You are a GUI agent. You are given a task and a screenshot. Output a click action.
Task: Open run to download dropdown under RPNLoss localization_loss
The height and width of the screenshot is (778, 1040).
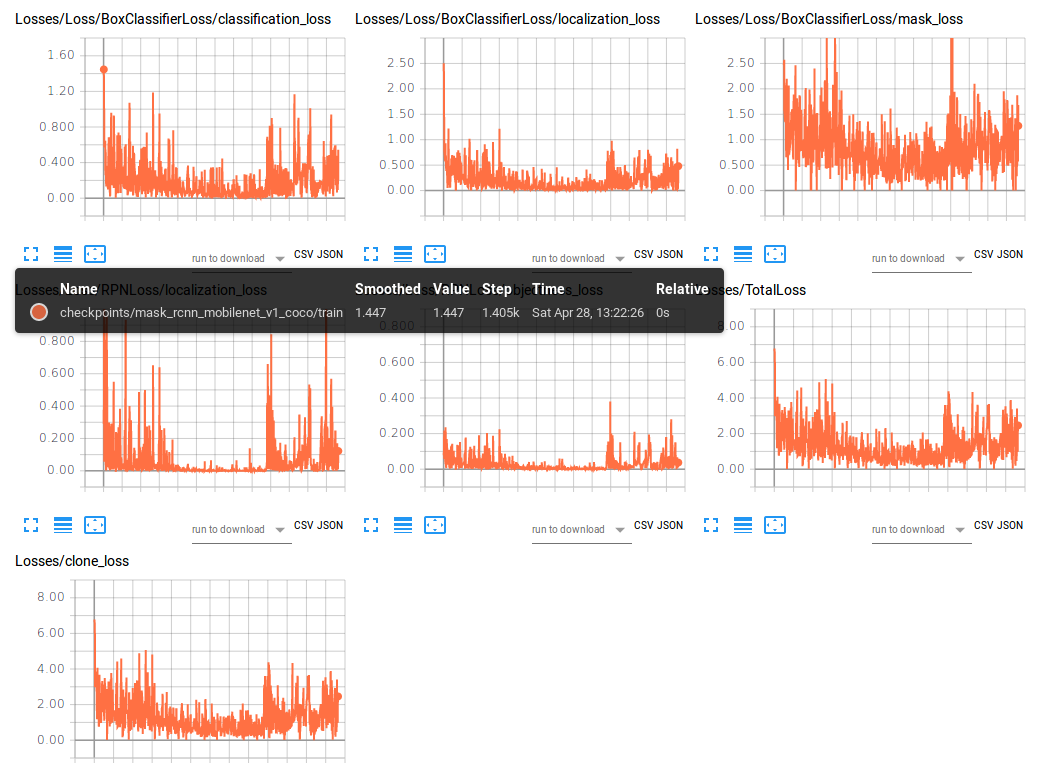(241, 530)
